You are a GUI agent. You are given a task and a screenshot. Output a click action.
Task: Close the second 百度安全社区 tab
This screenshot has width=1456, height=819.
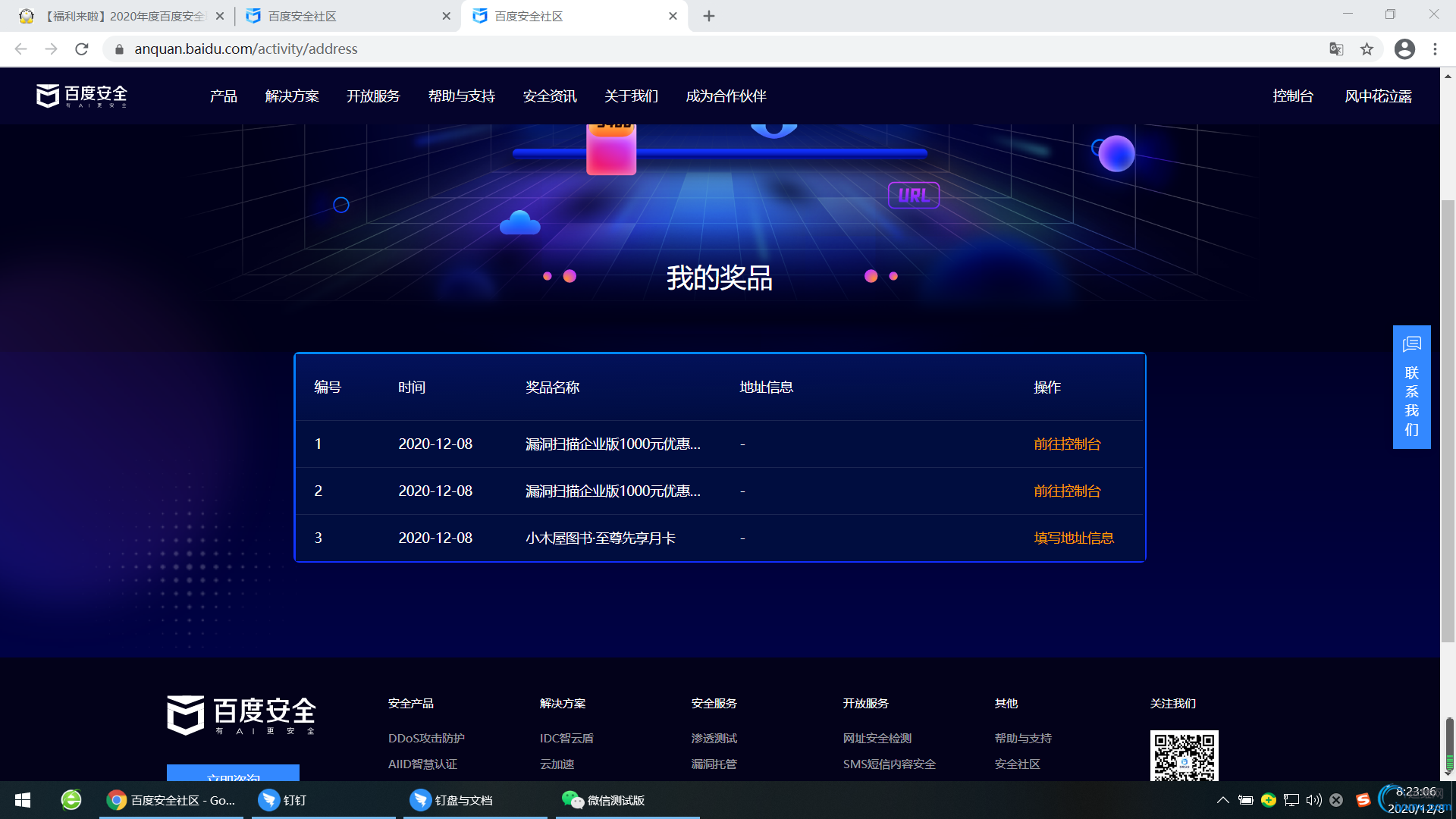point(446,16)
